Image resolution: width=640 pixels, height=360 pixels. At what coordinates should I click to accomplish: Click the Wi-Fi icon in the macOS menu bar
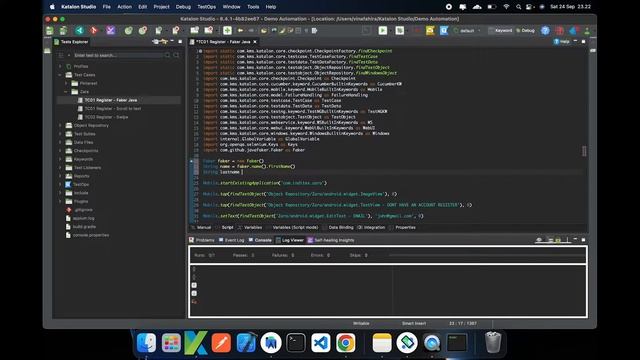click(507, 7)
